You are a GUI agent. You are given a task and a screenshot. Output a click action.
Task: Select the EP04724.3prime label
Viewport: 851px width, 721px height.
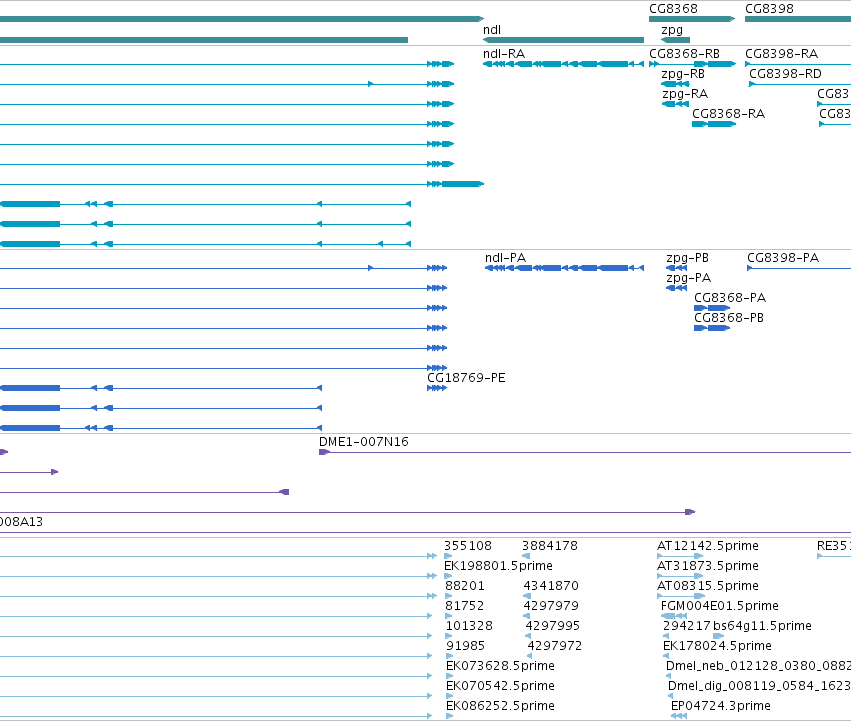pos(721,706)
